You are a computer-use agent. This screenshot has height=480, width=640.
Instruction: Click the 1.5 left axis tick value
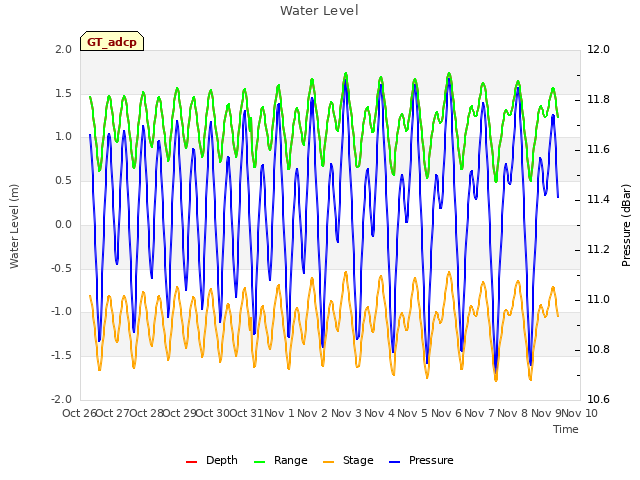coord(64,93)
